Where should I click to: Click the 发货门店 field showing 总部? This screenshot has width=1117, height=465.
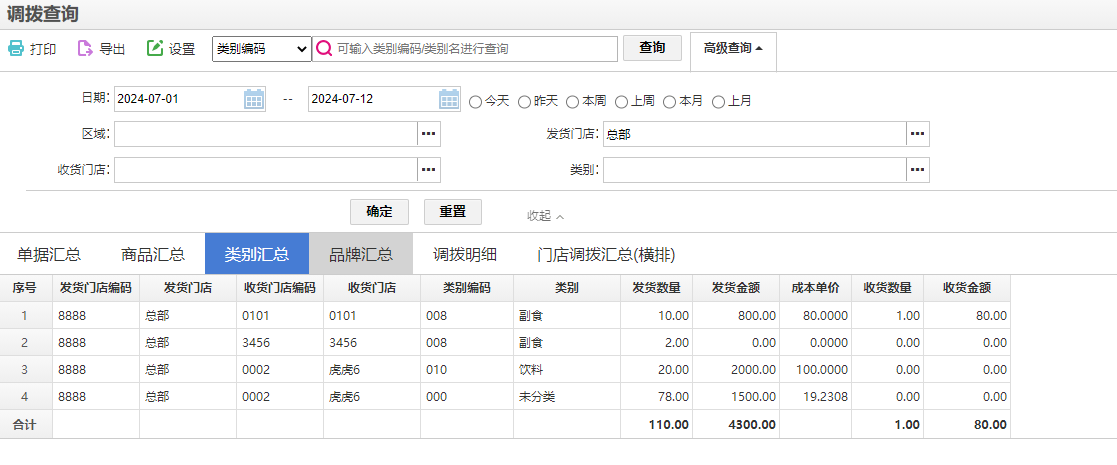[754, 134]
